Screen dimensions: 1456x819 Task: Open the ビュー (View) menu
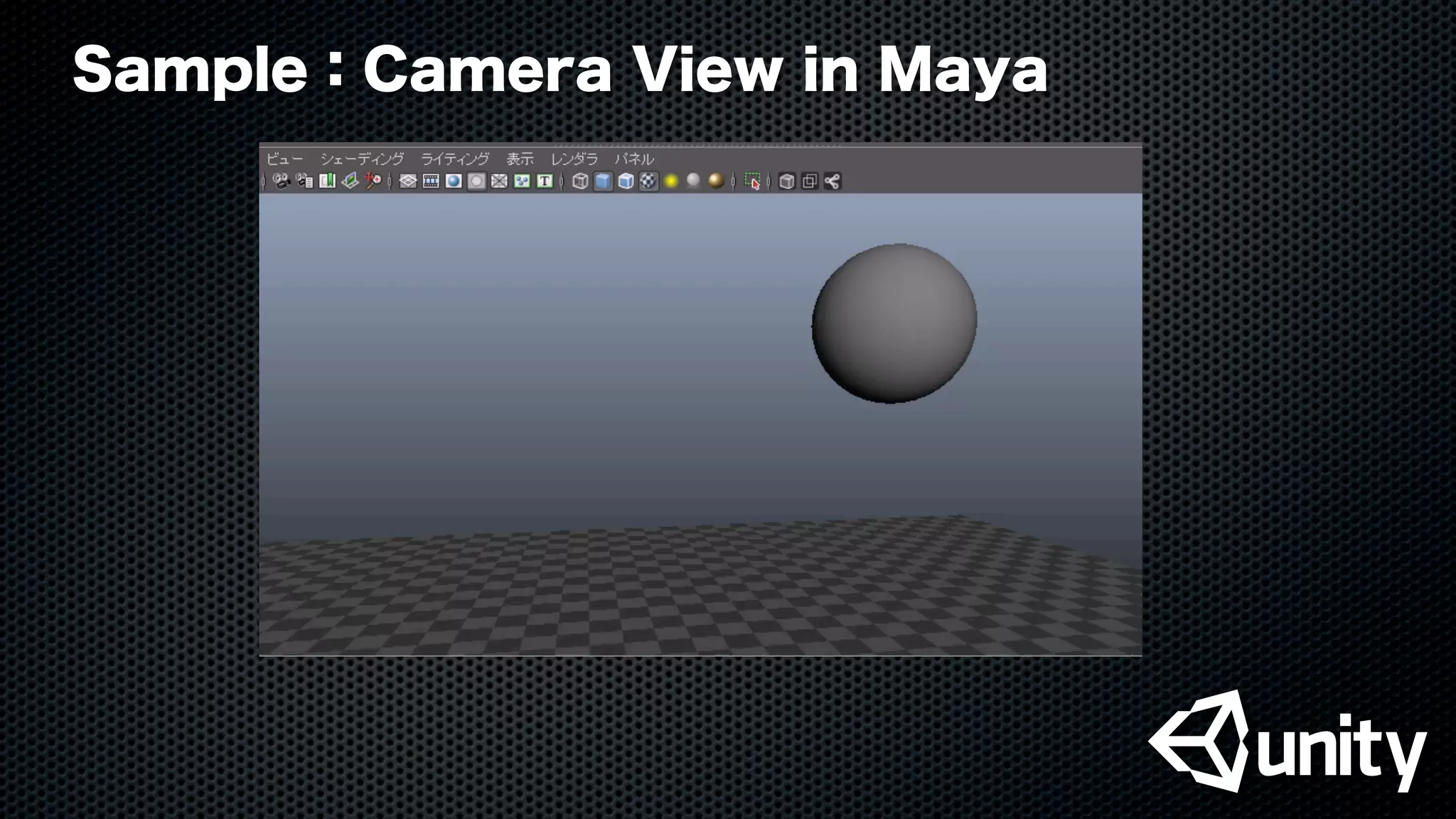coord(284,159)
